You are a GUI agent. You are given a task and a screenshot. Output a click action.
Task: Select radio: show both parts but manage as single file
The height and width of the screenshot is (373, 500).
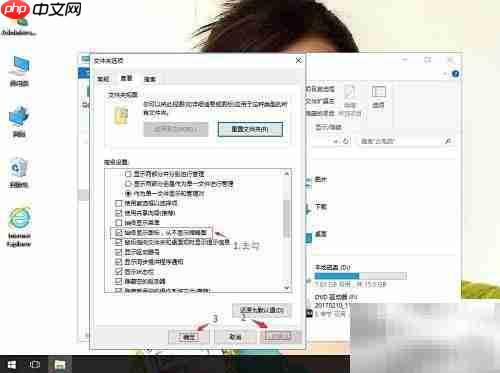(x=128, y=183)
